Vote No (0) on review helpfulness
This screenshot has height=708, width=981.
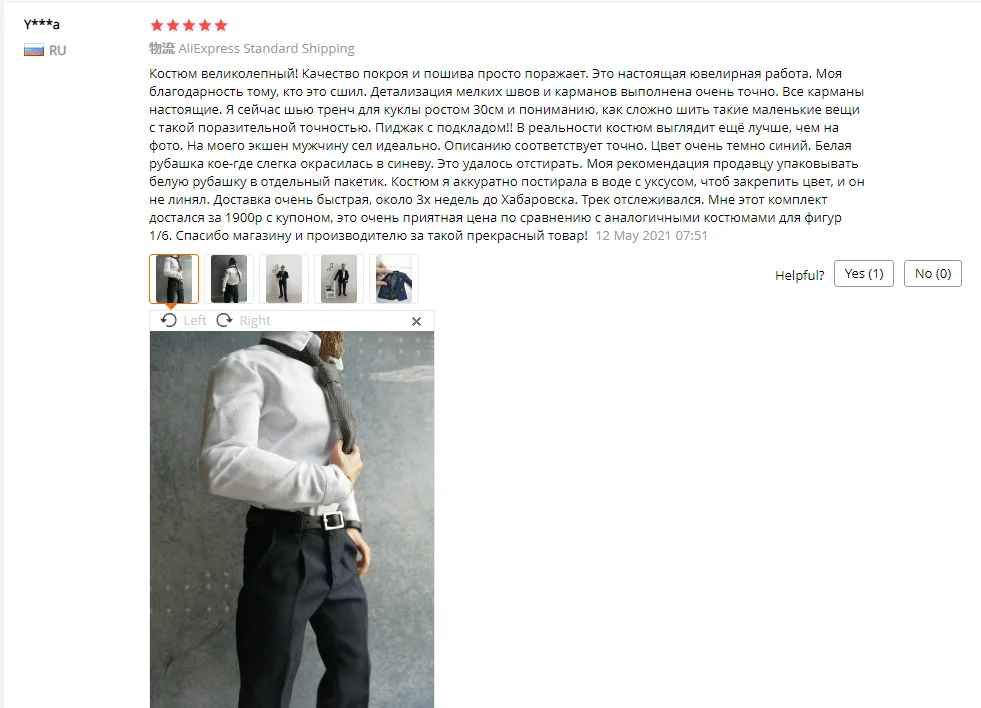[932, 274]
